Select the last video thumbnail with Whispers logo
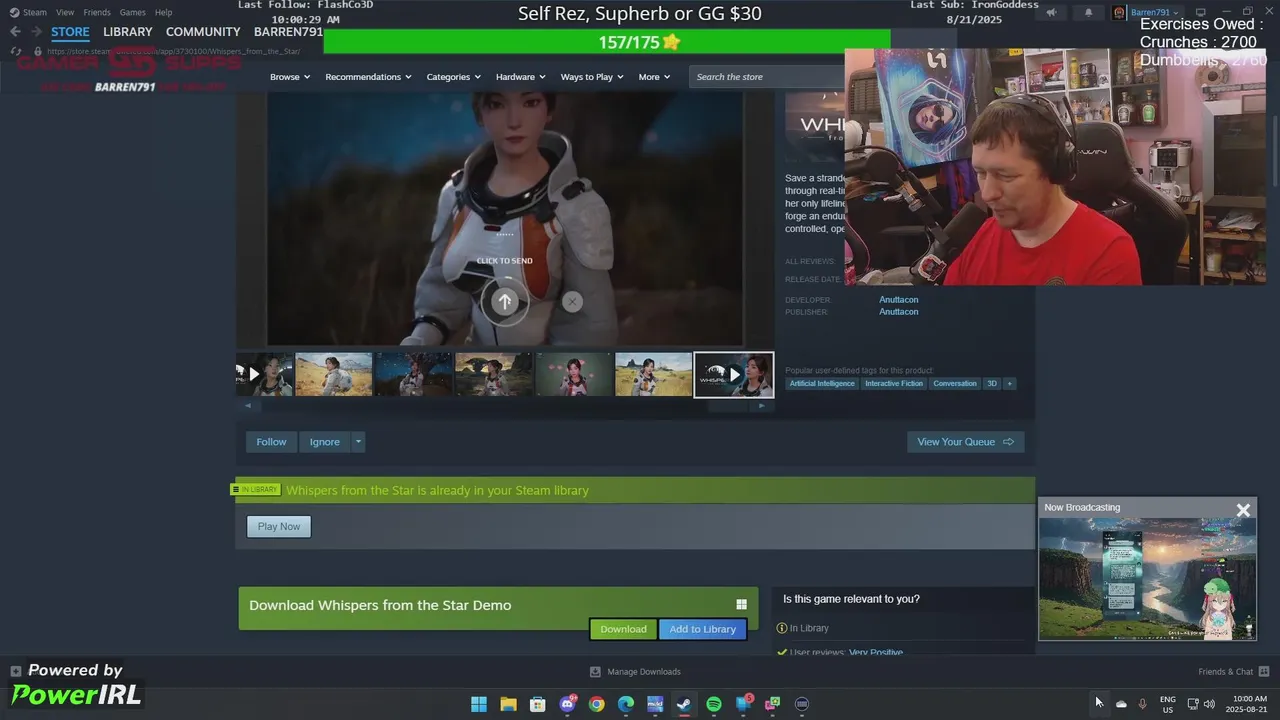 (x=734, y=374)
